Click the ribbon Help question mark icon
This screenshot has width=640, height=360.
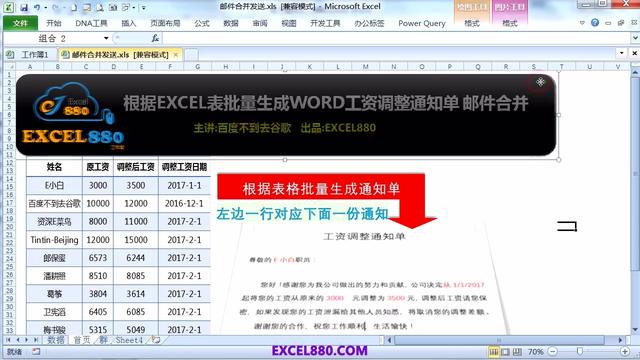click(x=595, y=23)
